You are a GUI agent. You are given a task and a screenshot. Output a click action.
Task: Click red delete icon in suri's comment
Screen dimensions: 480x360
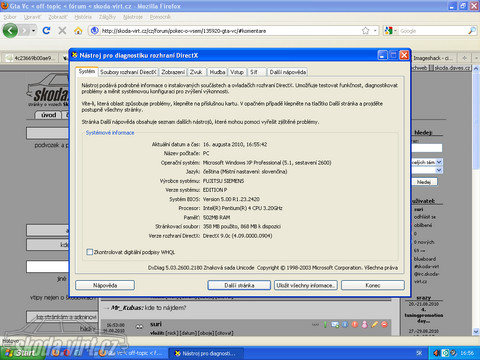[x=384, y=324]
